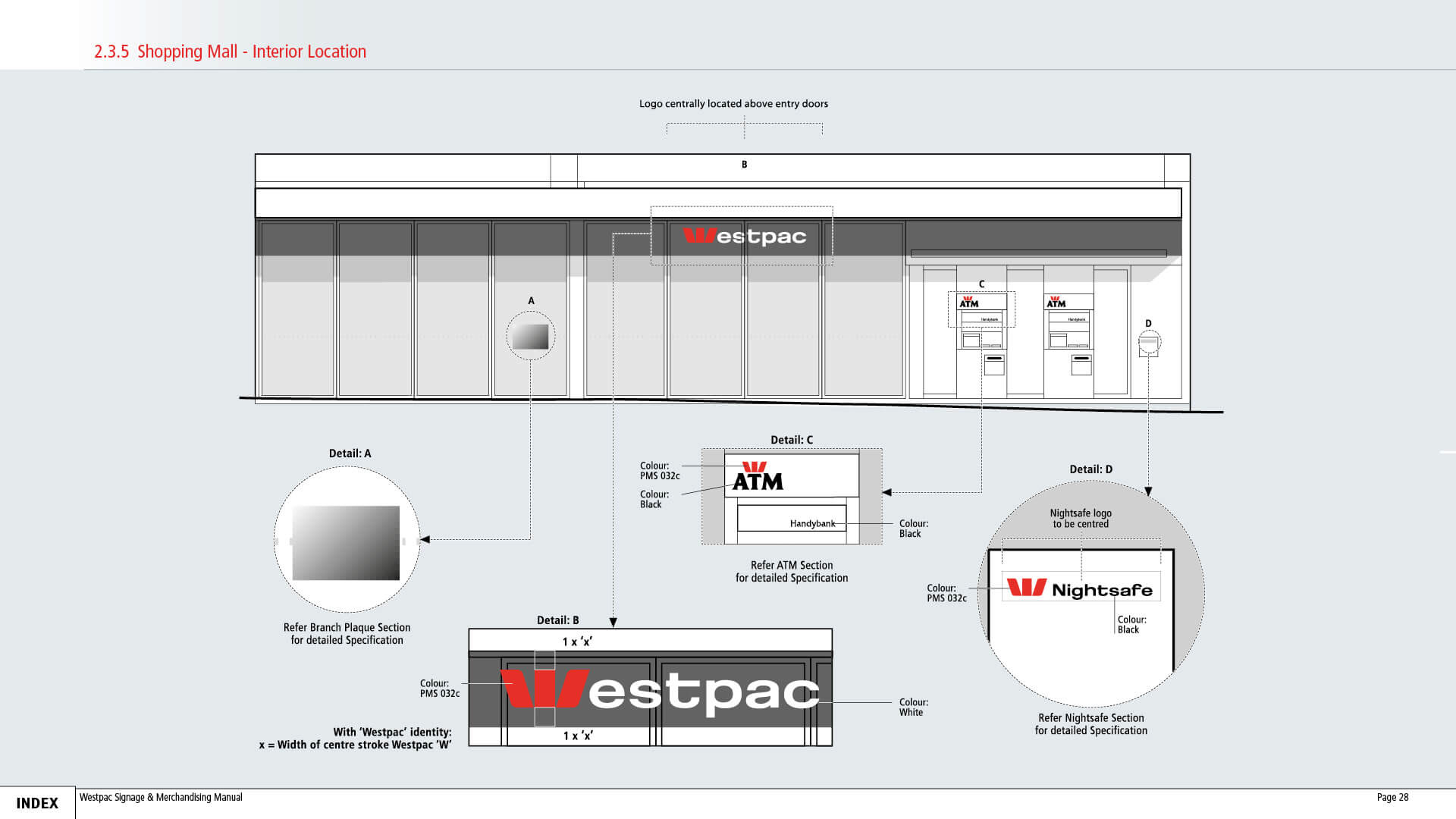This screenshot has width=1456, height=819.
Task: Click 'Colour: PMS 032c' annotation in Detail C
Action: [x=660, y=471]
